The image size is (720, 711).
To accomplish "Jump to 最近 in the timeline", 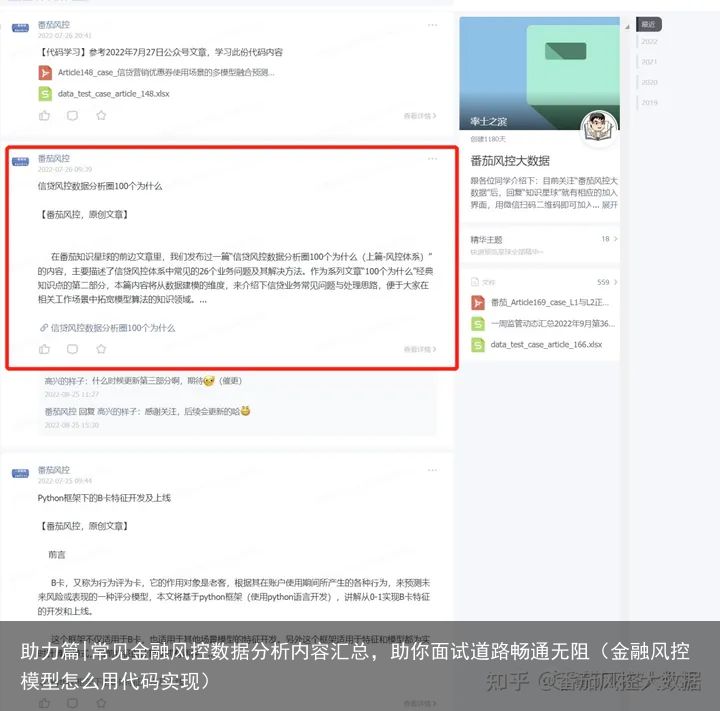I will pyautogui.click(x=648, y=24).
